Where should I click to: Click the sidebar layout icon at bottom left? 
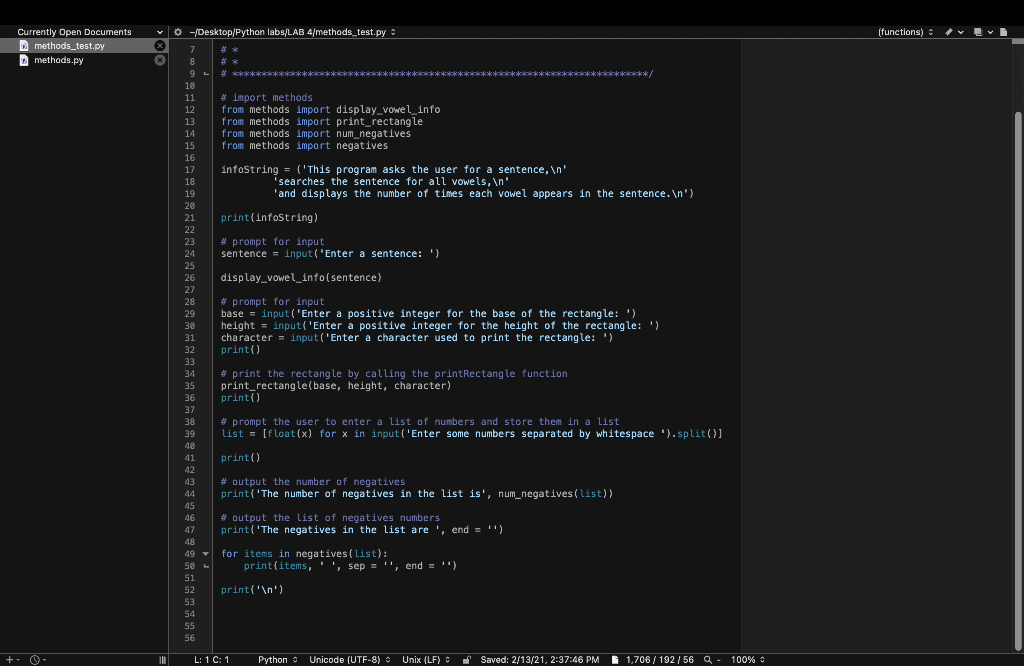[162, 659]
